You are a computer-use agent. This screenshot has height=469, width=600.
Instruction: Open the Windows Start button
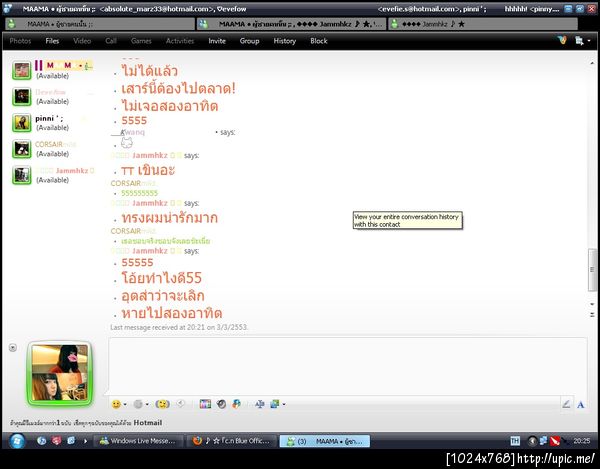(x=17, y=441)
